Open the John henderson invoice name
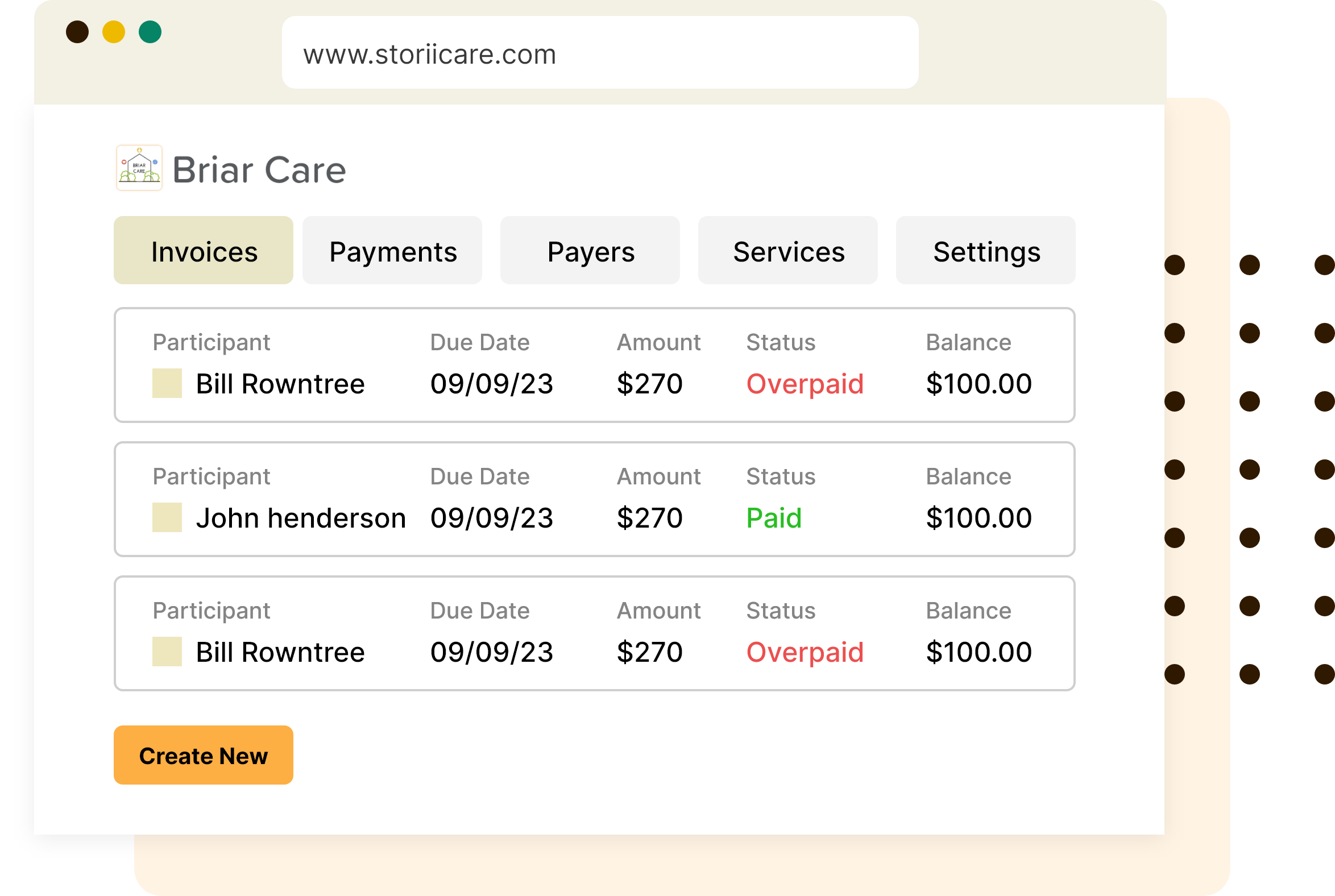The height and width of the screenshot is (896, 1335). click(301, 518)
